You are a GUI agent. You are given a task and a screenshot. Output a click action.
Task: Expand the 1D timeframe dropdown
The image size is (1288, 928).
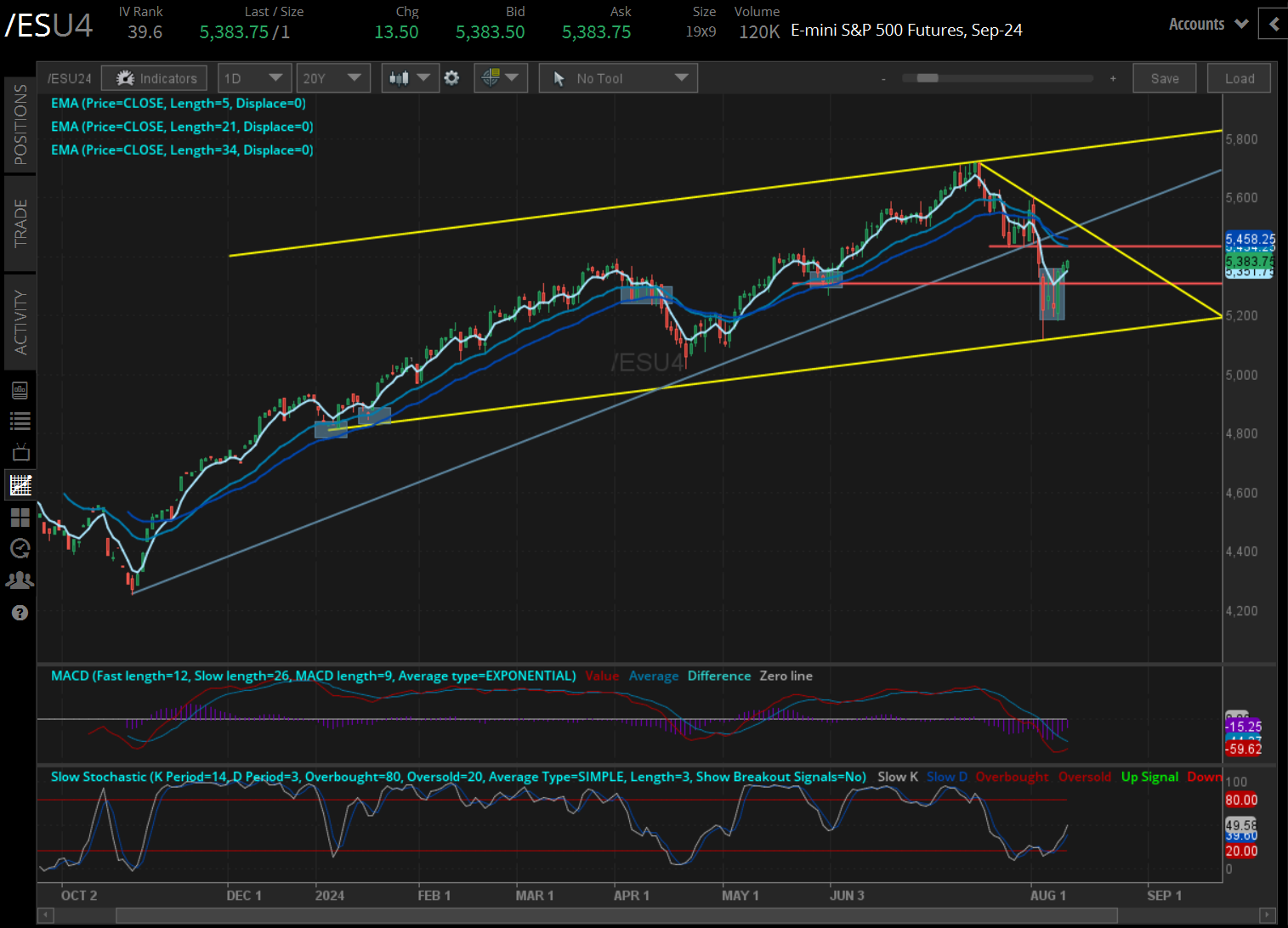click(x=254, y=77)
